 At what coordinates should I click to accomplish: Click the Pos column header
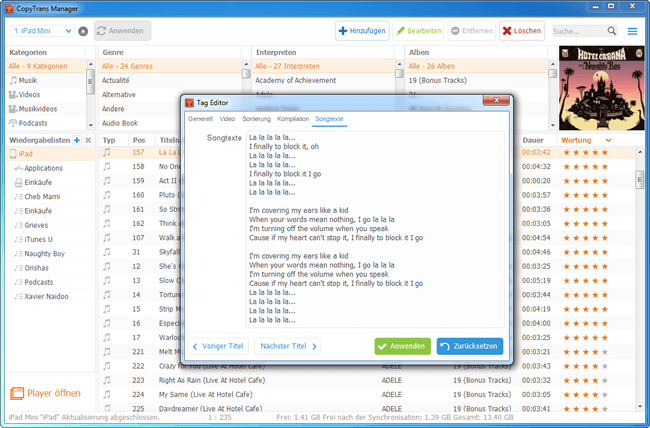point(141,141)
